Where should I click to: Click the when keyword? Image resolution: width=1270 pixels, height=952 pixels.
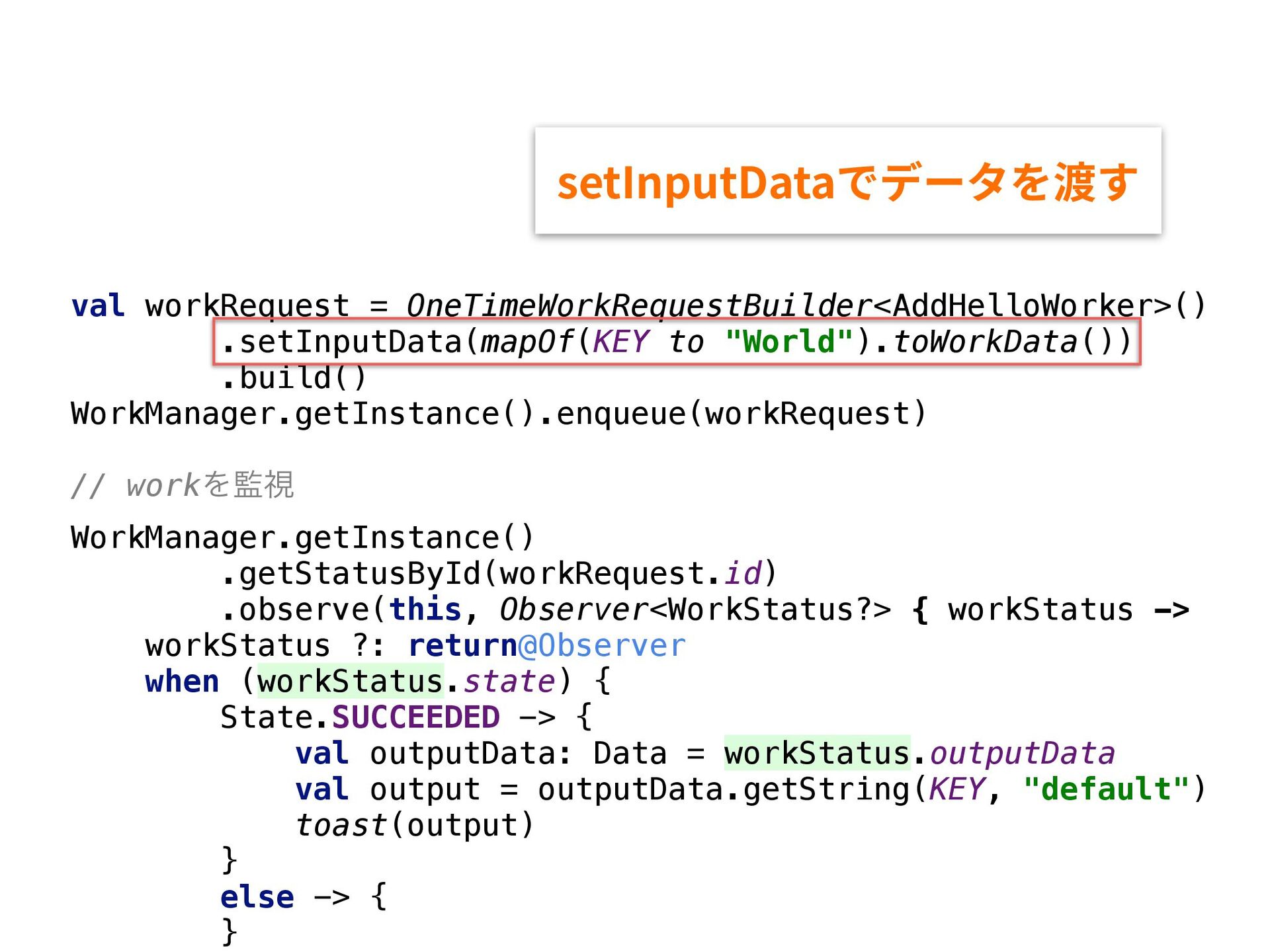(x=182, y=682)
